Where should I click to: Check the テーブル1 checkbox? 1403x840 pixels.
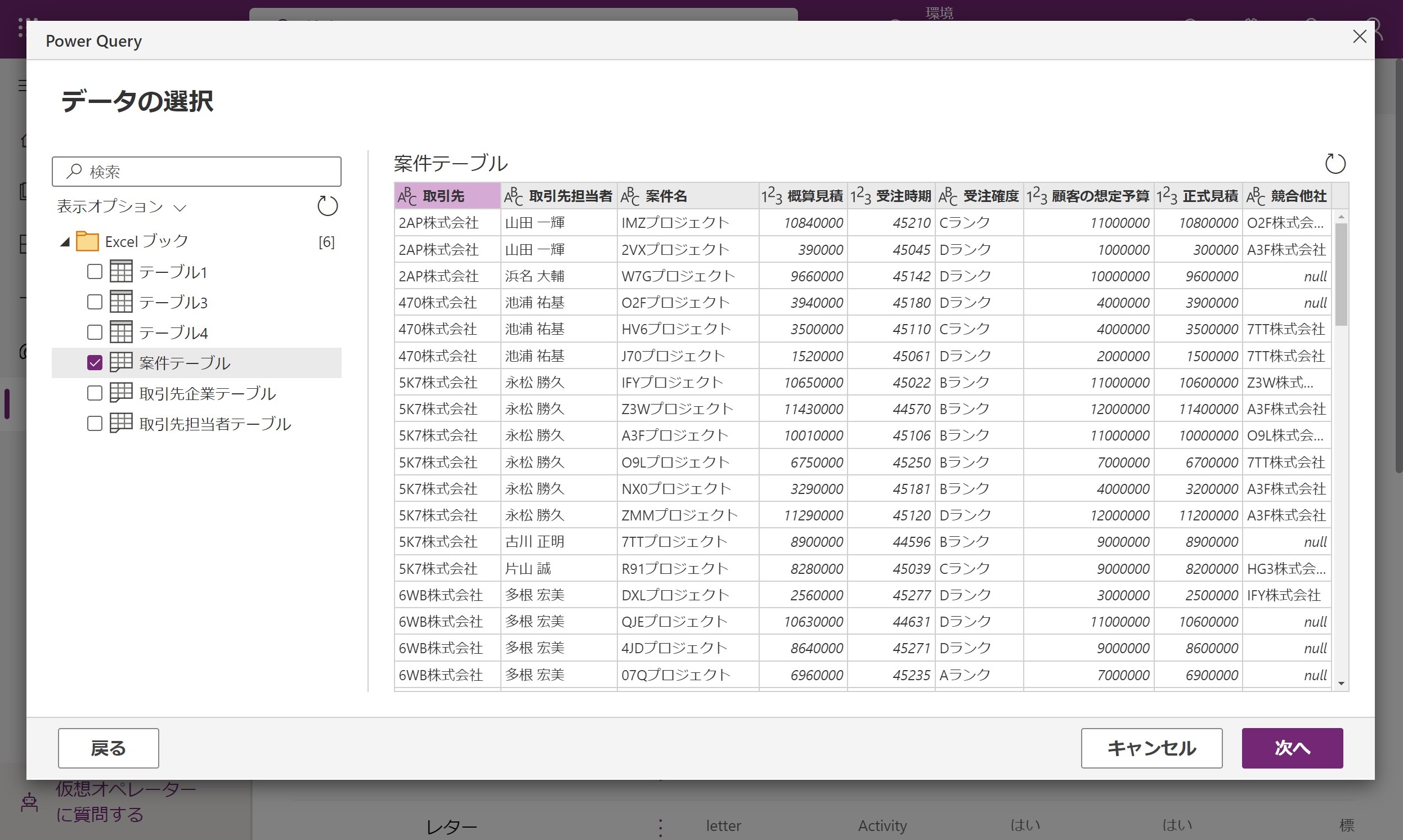point(95,271)
